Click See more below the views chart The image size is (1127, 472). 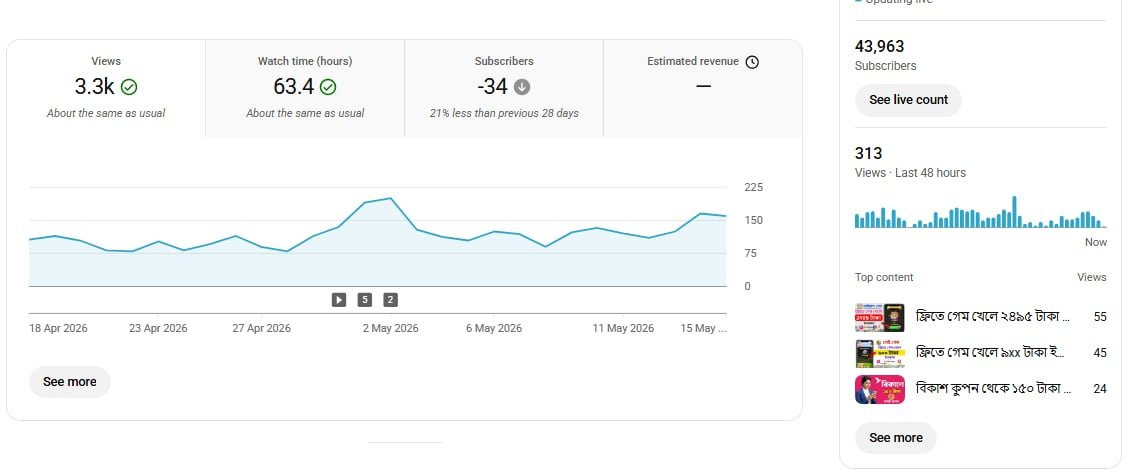coord(70,381)
